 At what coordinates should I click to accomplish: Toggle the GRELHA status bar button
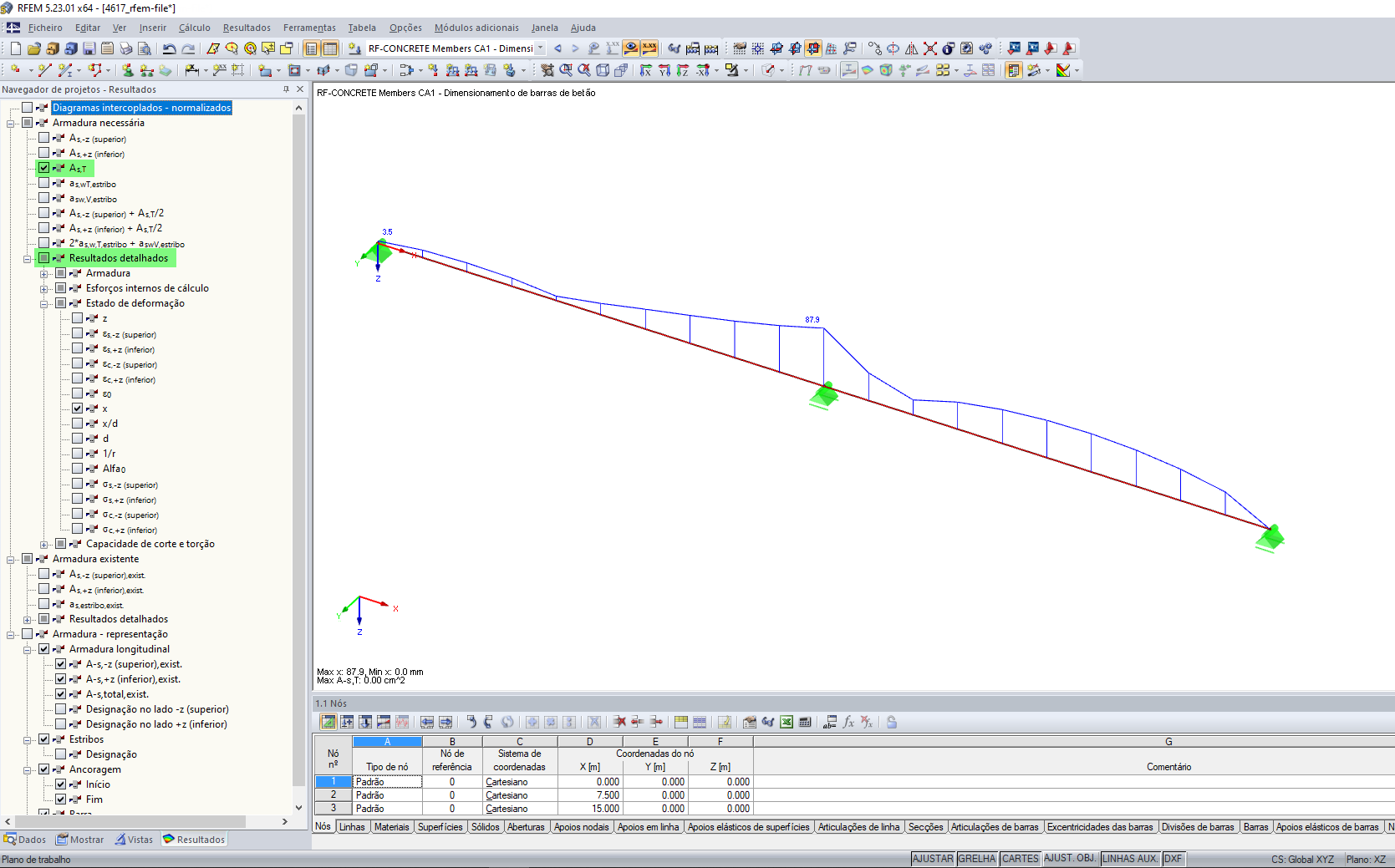(x=977, y=859)
